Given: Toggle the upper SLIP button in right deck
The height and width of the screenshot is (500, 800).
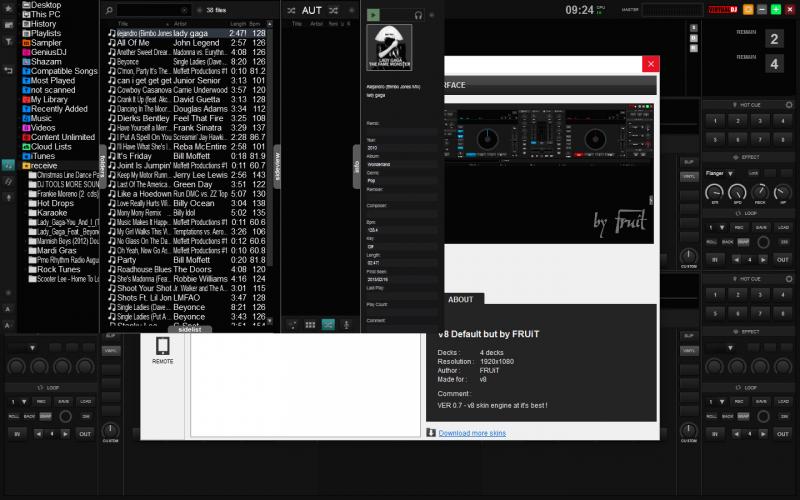Looking at the screenshot, I should 689,162.
